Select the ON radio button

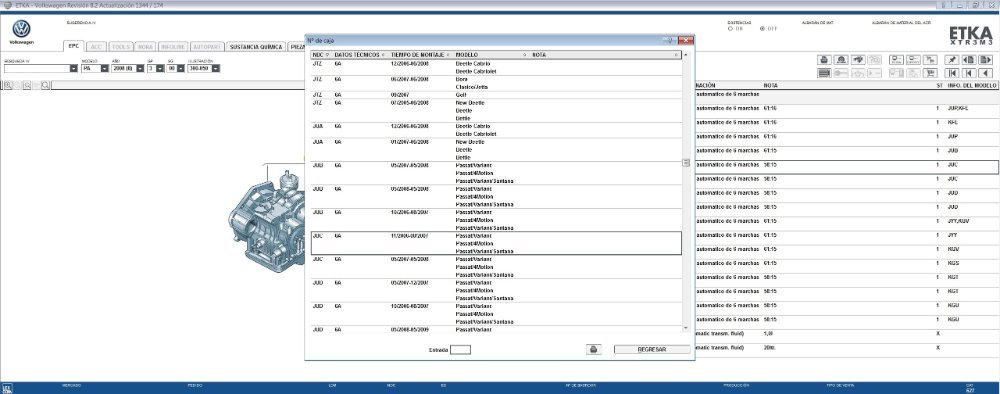point(731,29)
